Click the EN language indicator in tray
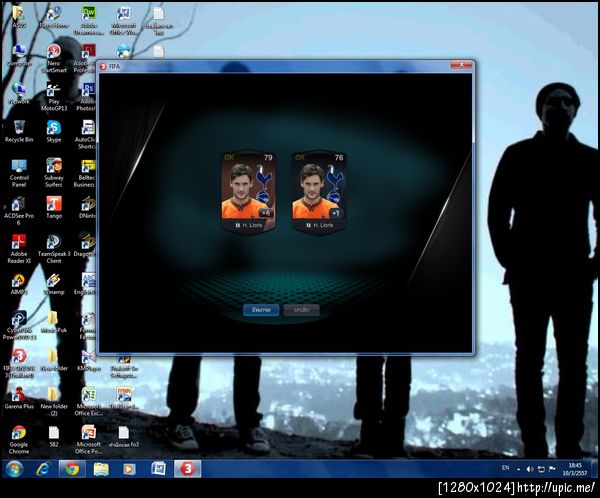This screenshot has height=498, width=600. click(505, 468)
